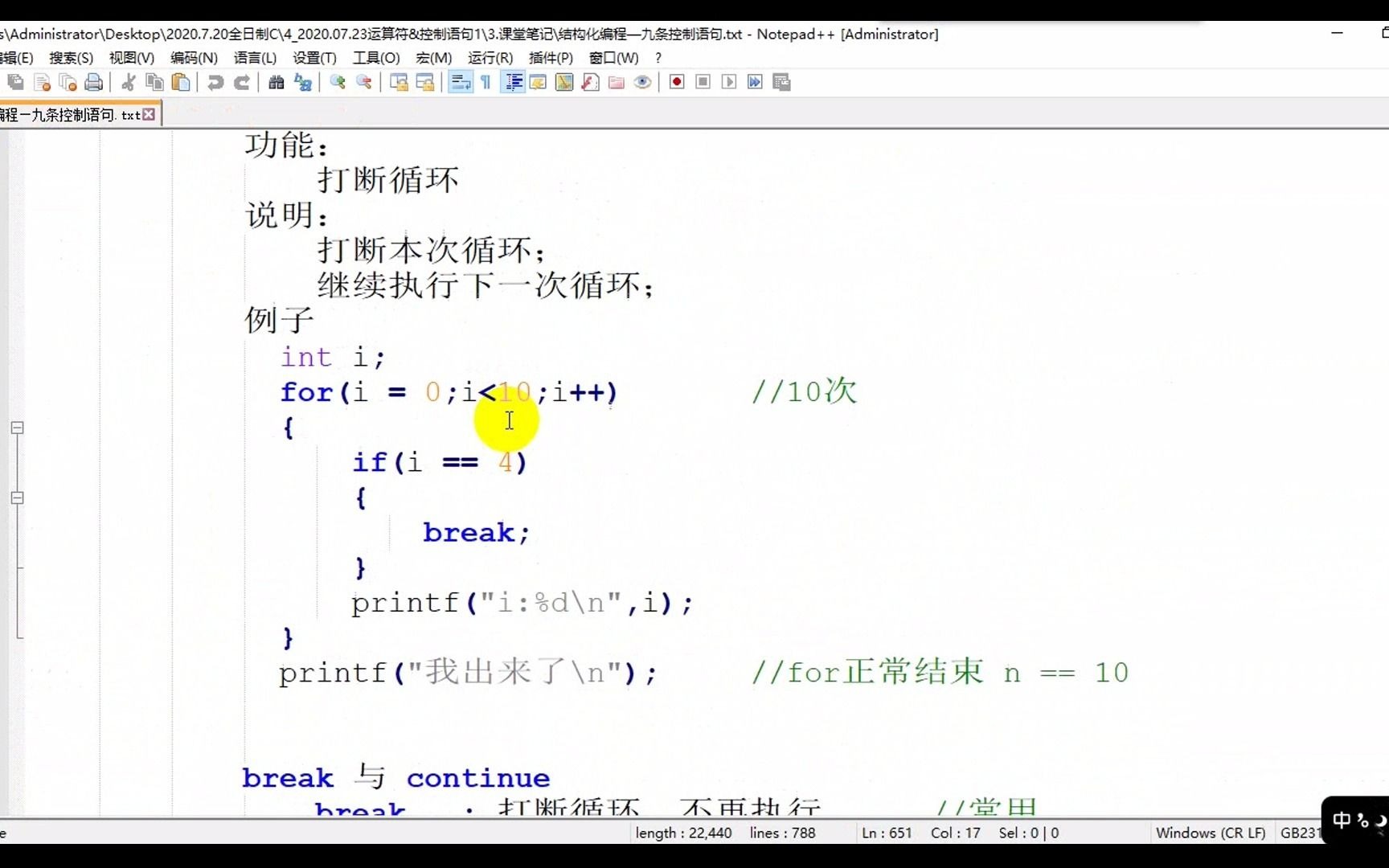Click the Stop Recording macro icon
This screenshot has width=1389, height=868.
click(x=703, y=82)
